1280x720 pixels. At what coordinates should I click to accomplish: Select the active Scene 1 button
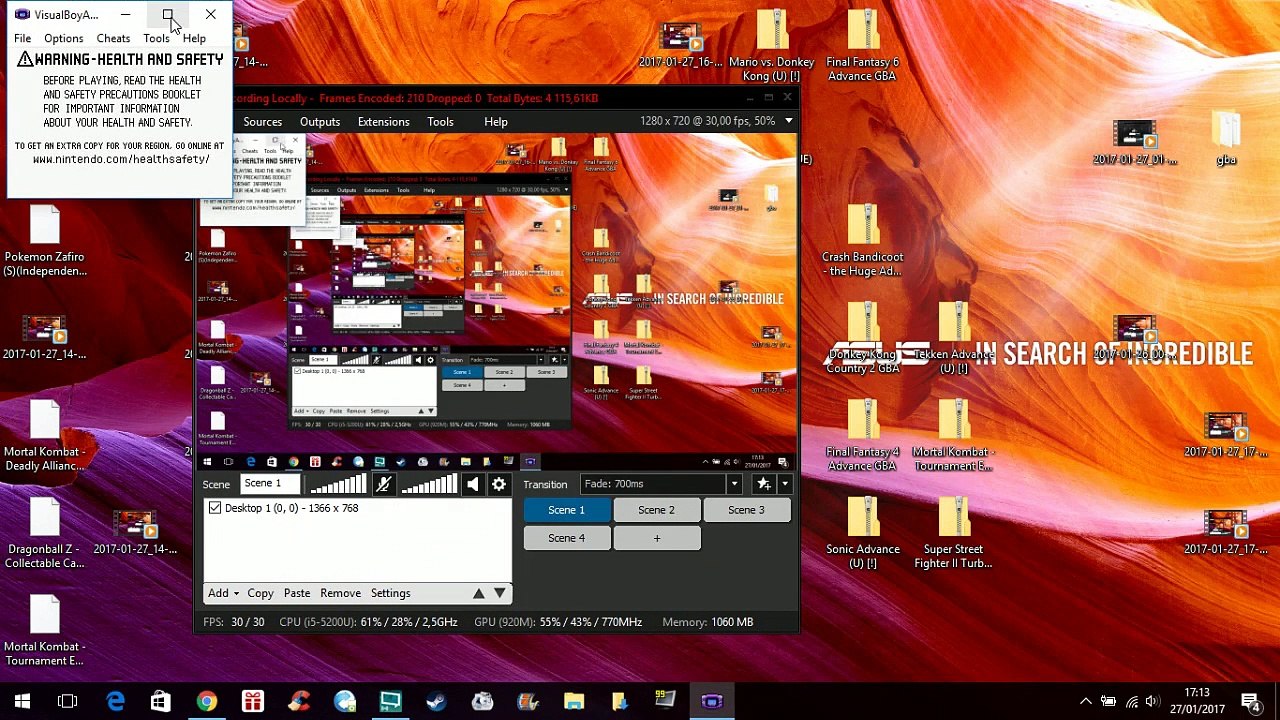click(x=566, y=510)
